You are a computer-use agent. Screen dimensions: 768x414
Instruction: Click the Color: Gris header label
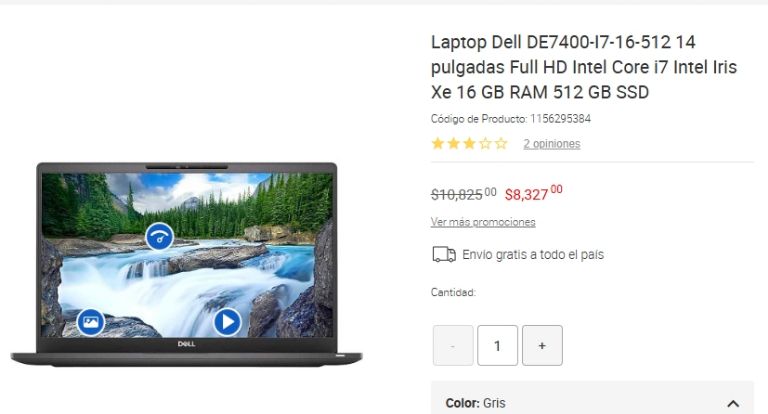476,403
